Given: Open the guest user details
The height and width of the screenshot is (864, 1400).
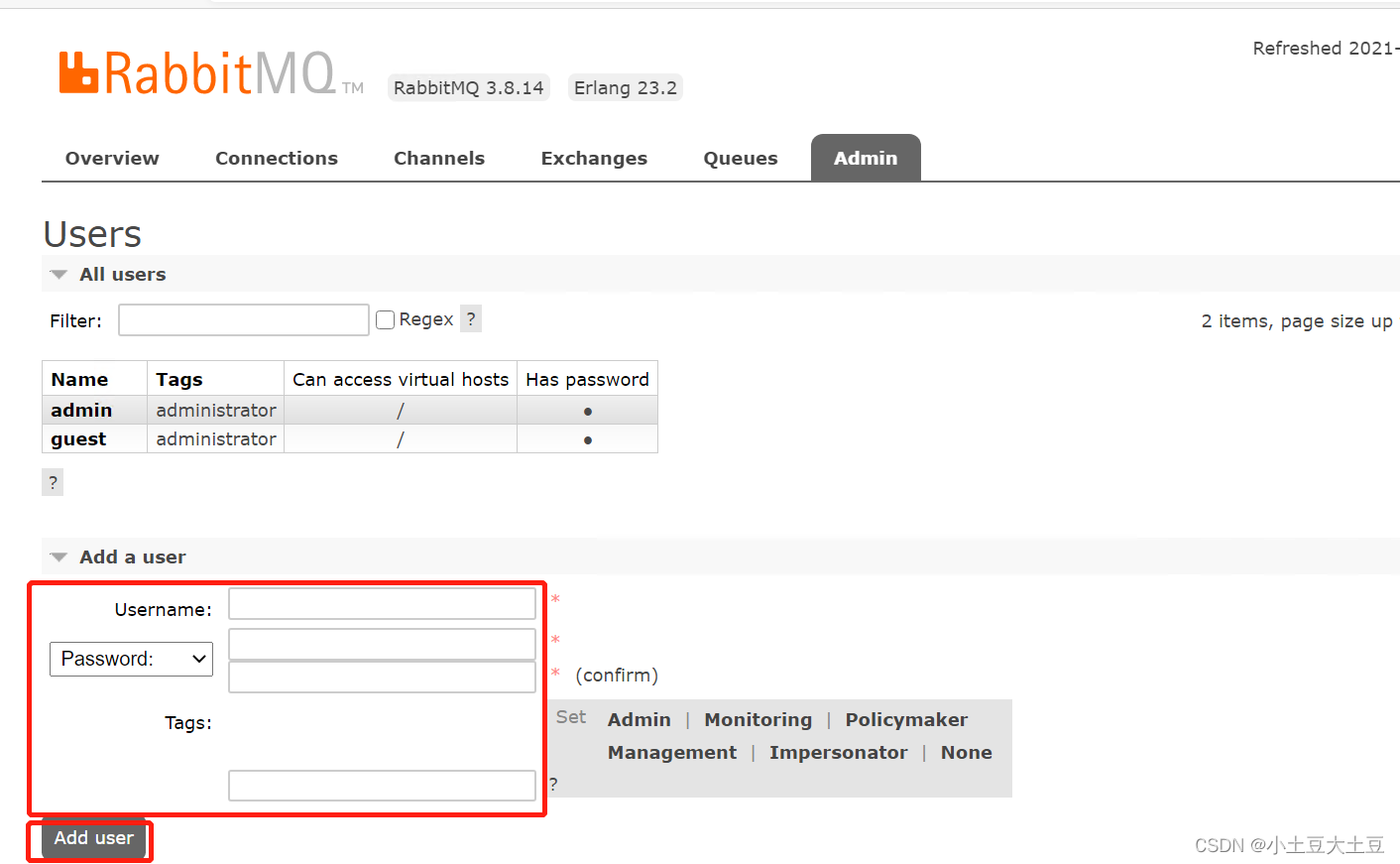Looking at the screenshot, I should (x=78, y=438).
